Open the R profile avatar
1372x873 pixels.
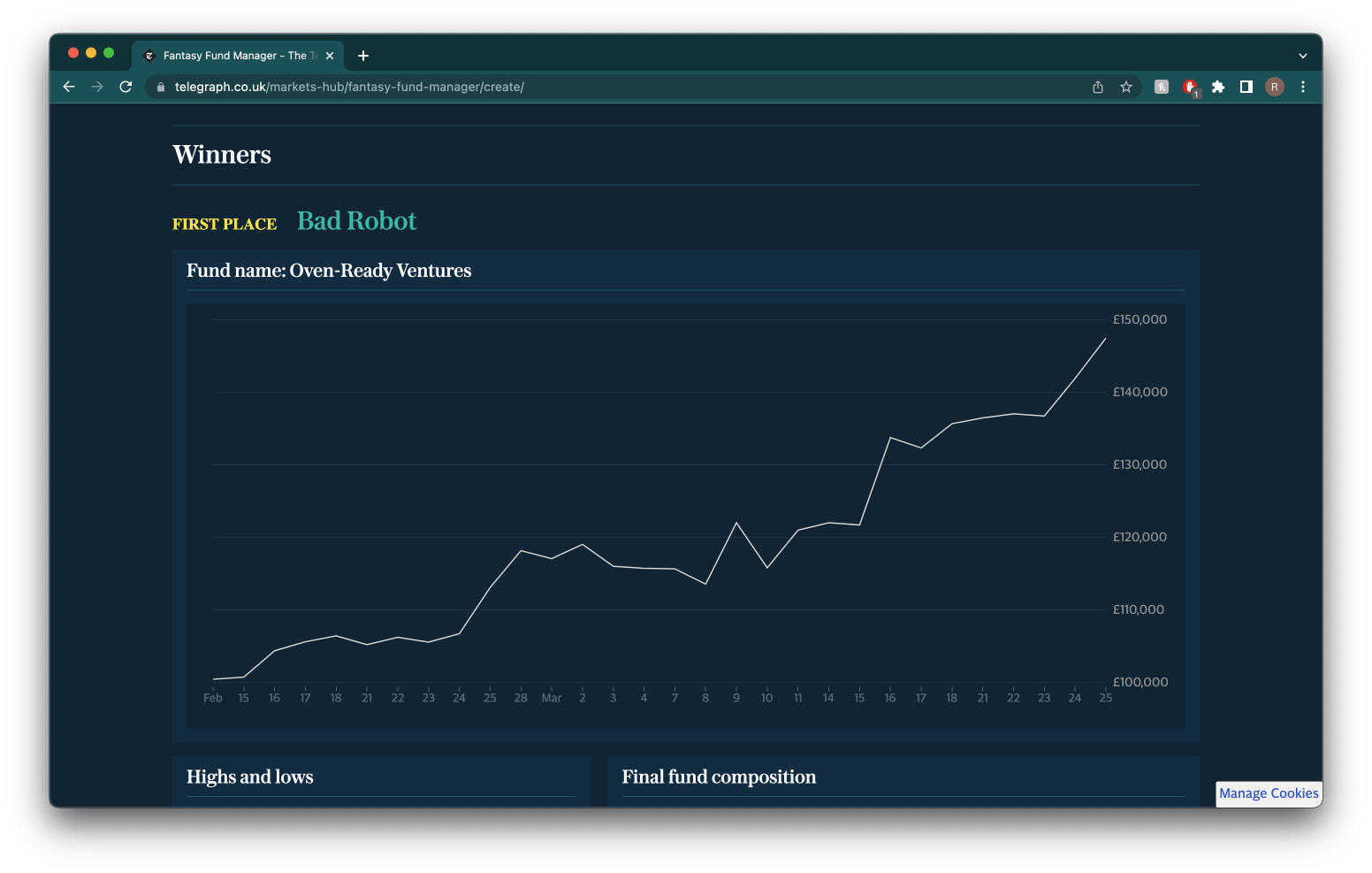(x=1274, y=87)
